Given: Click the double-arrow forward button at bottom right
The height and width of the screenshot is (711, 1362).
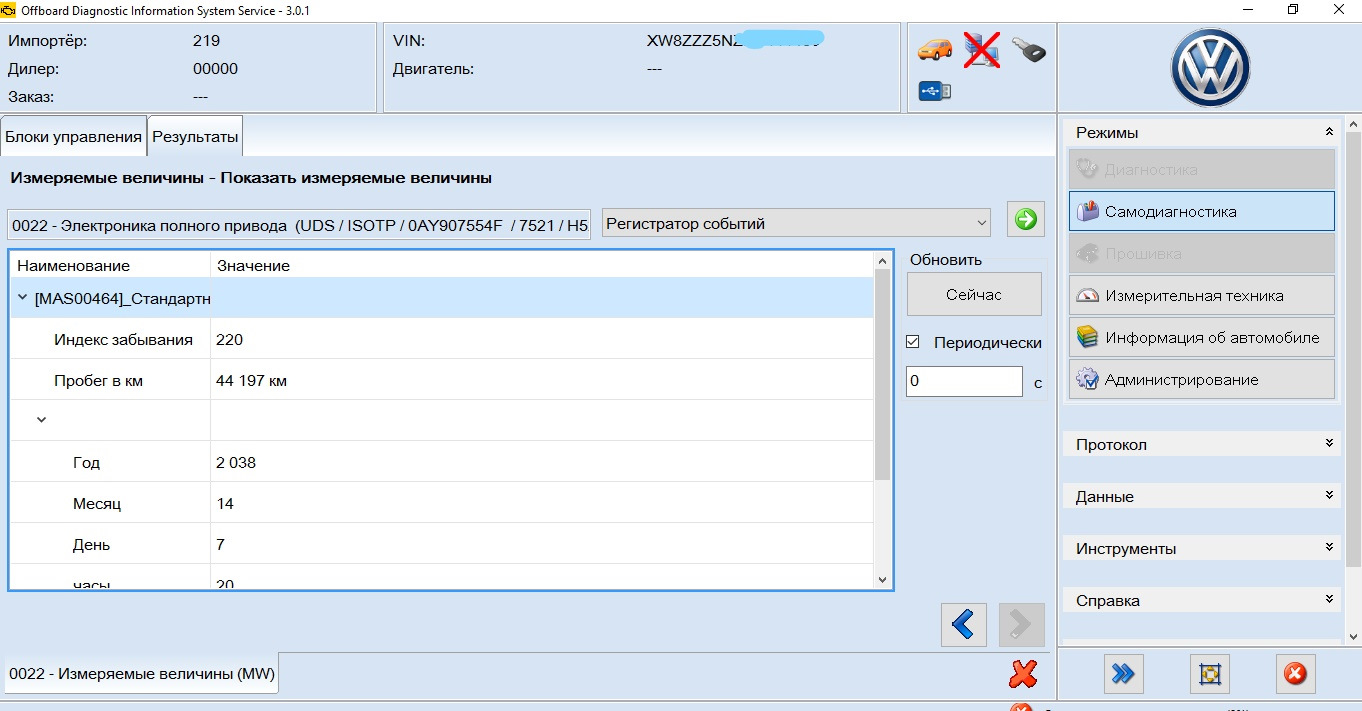Looking at the screenshot, I should 1123,674.
